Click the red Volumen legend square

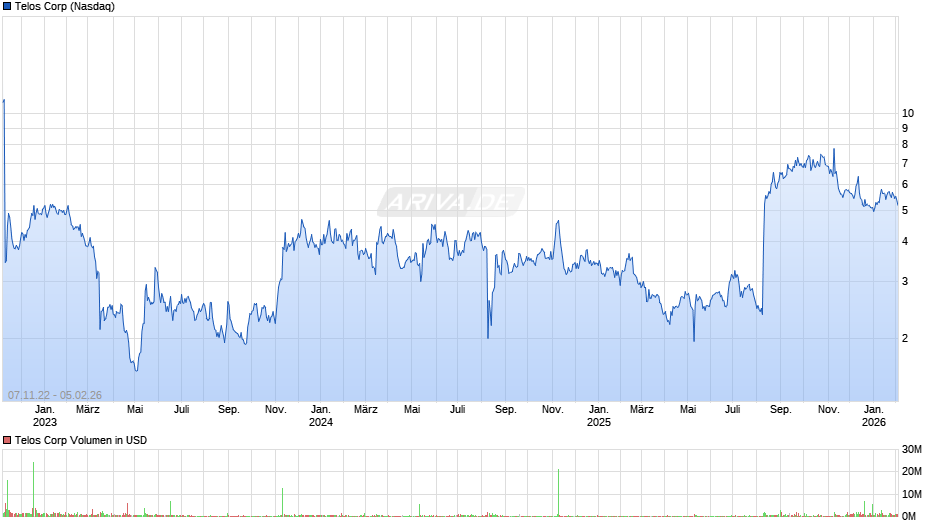pyautogui.click(x=7, y=440)
